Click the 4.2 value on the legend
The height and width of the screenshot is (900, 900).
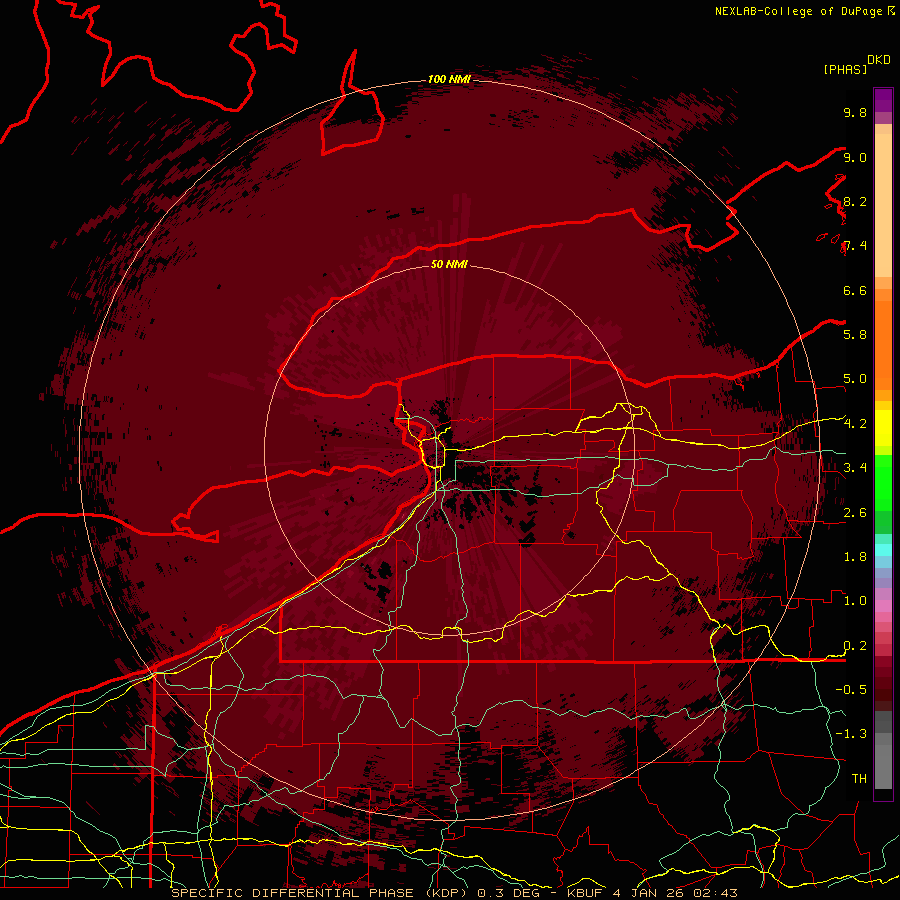point(855,424)
